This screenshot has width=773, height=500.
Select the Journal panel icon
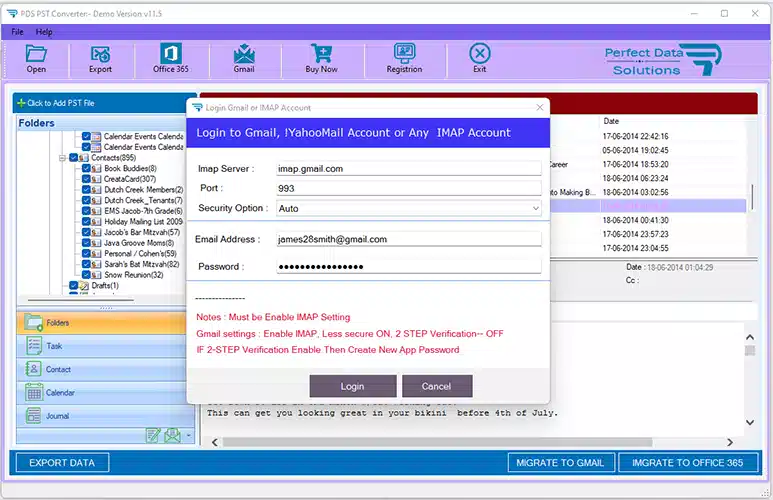[x=34, y=416]
